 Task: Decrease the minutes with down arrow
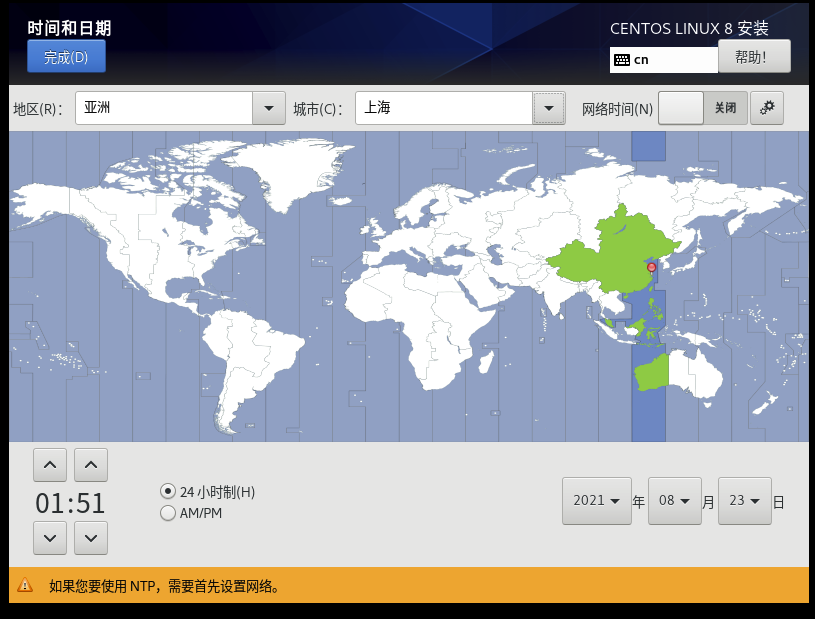91,538
